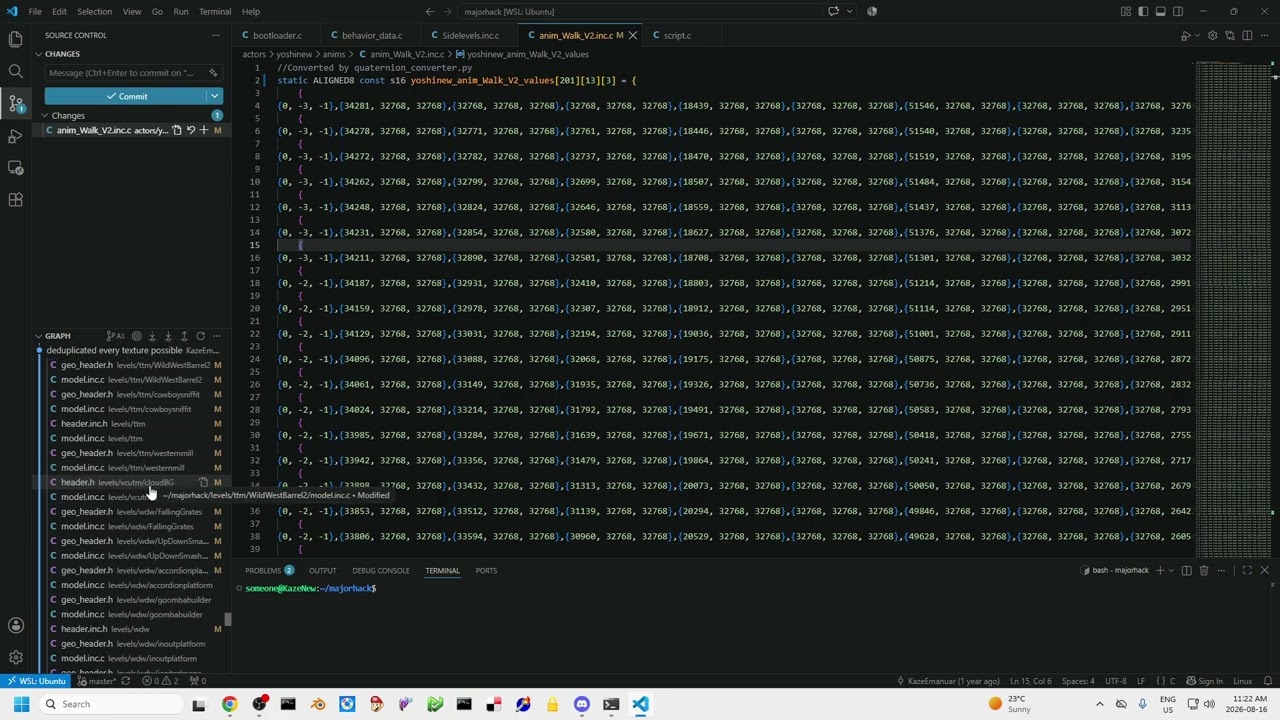Collapse the Changes group

(x=45, y=115)
